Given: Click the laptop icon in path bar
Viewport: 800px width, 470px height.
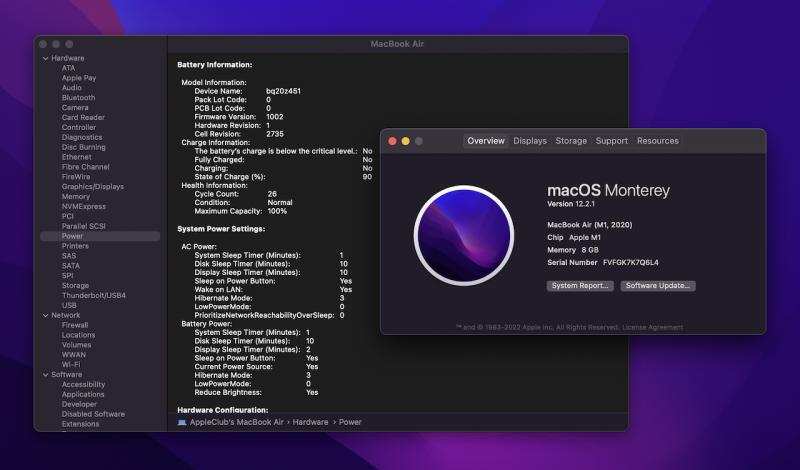Looking at the screenshot, I should (x=182, y=423).
